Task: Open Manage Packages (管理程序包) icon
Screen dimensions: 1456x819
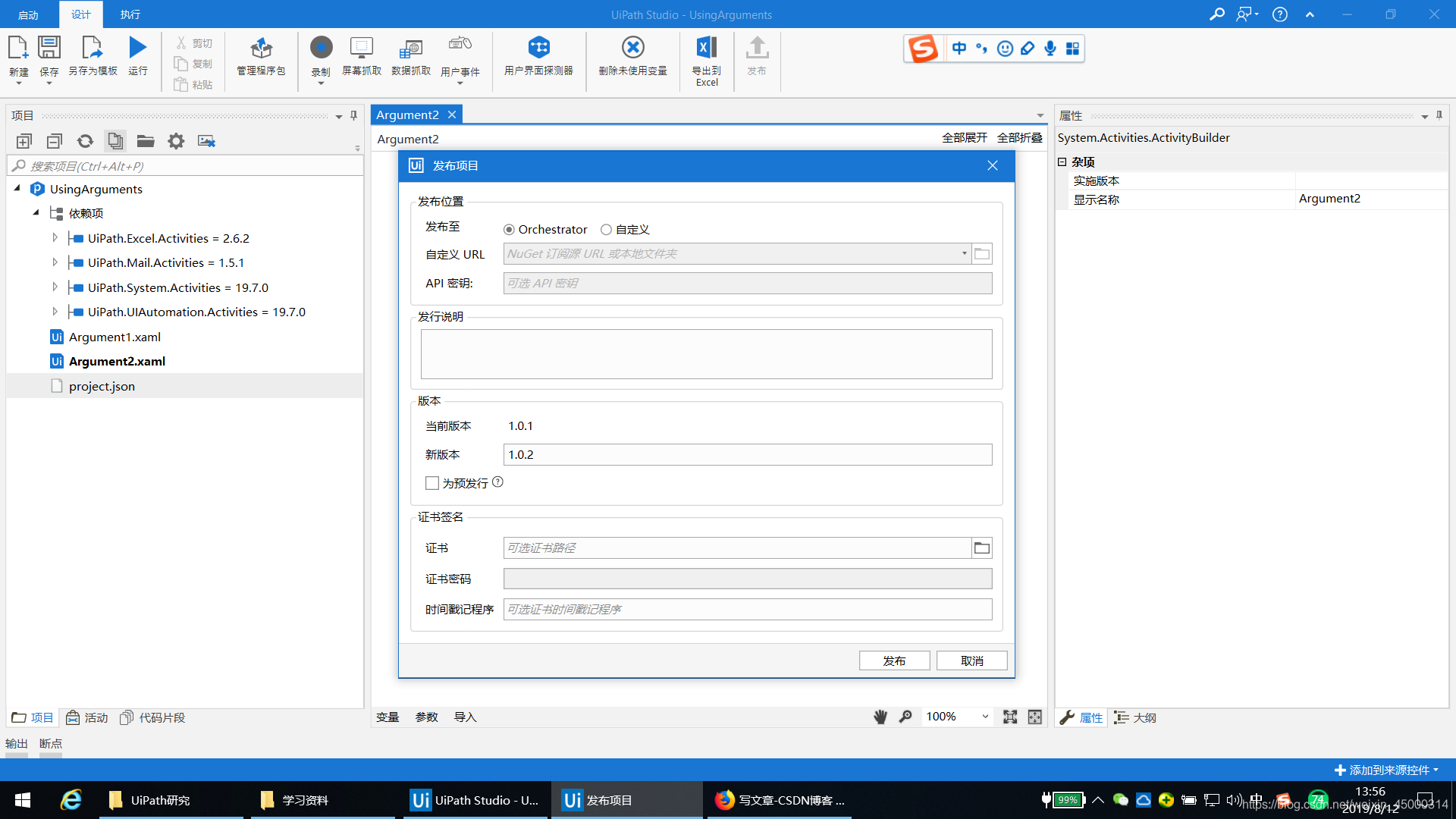Action: coord(261,48)
